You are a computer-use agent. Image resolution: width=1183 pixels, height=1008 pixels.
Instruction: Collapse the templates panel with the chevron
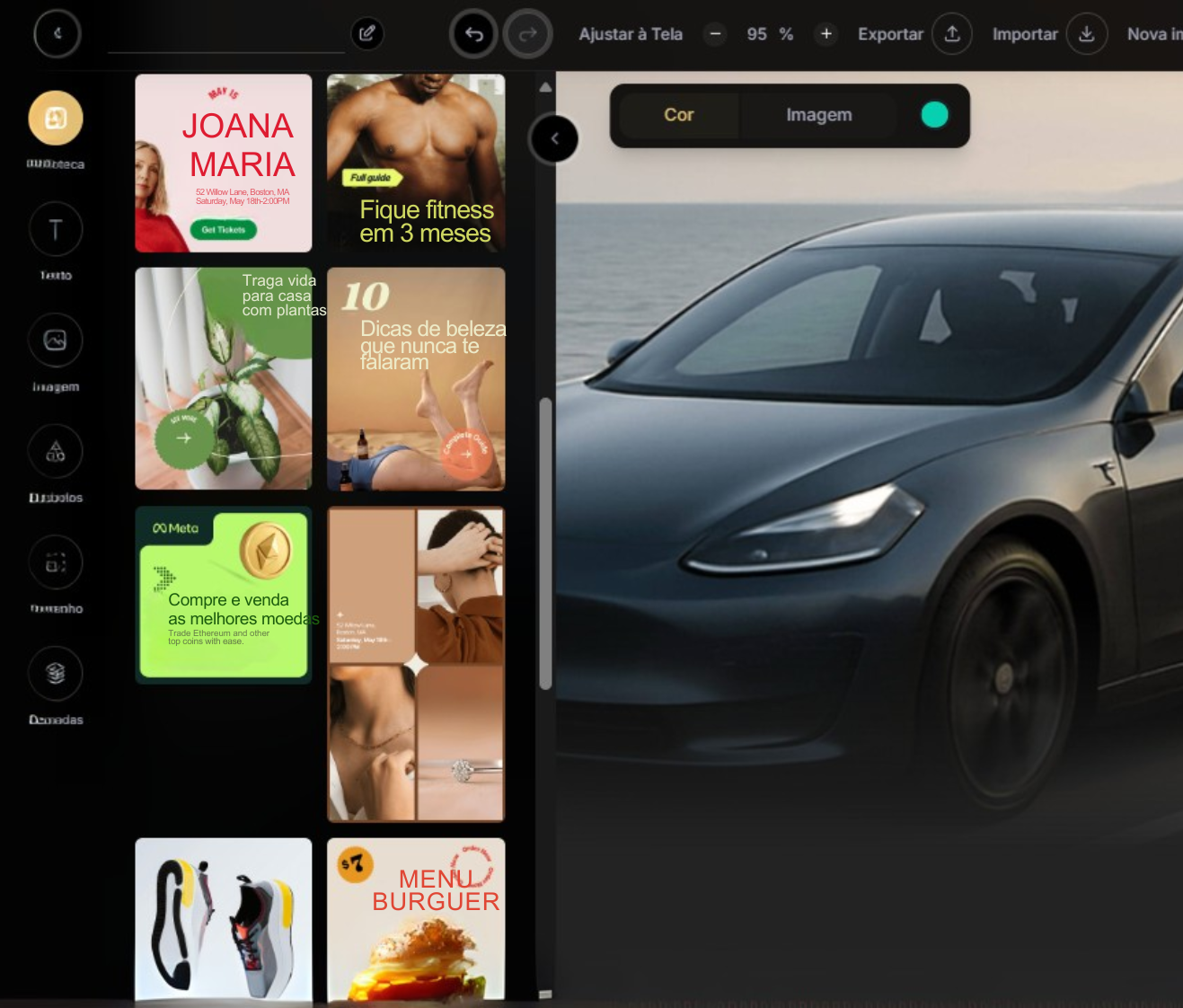pyautogui.click(x=554, y=138)
